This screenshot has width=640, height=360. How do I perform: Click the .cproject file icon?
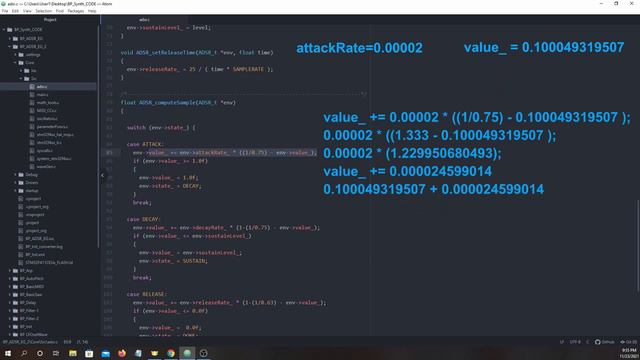[21, 199]
